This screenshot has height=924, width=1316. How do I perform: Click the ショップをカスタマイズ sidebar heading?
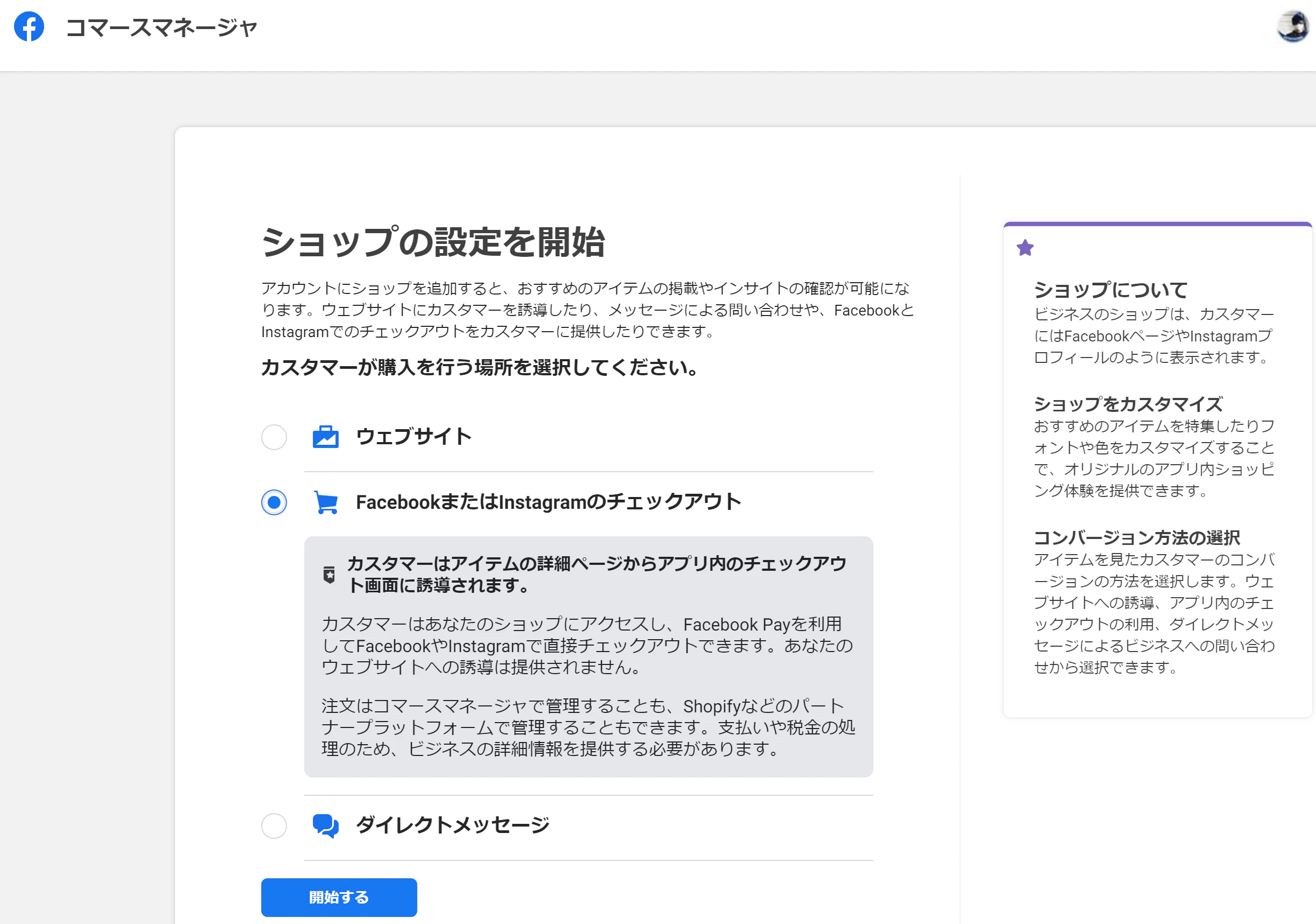[1128, 404]
